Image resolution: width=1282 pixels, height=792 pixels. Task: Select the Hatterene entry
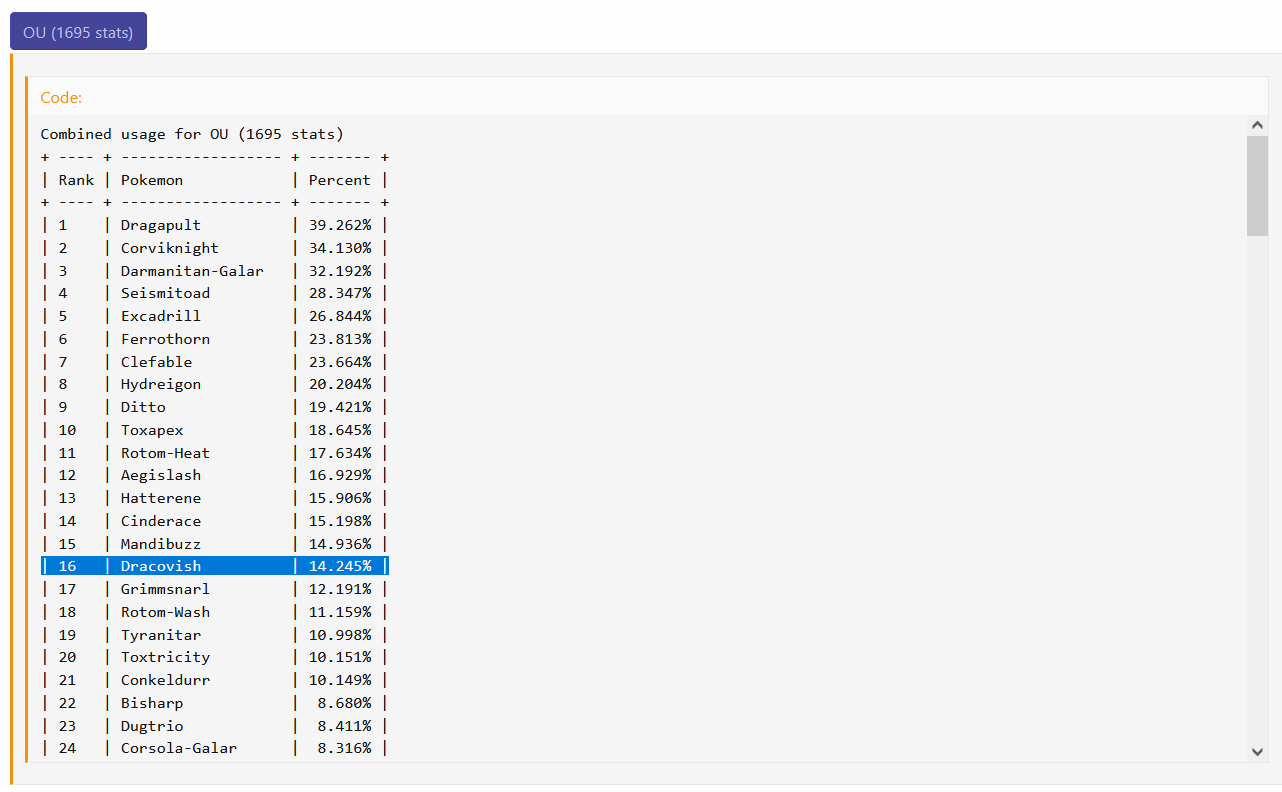click(x=161, y=498)
